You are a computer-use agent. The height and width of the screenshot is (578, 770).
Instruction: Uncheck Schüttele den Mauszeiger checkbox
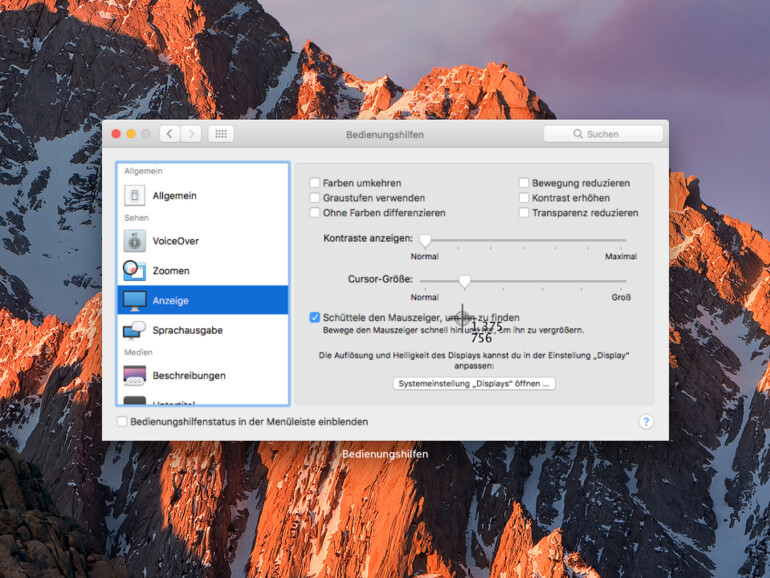pos(315,318)
